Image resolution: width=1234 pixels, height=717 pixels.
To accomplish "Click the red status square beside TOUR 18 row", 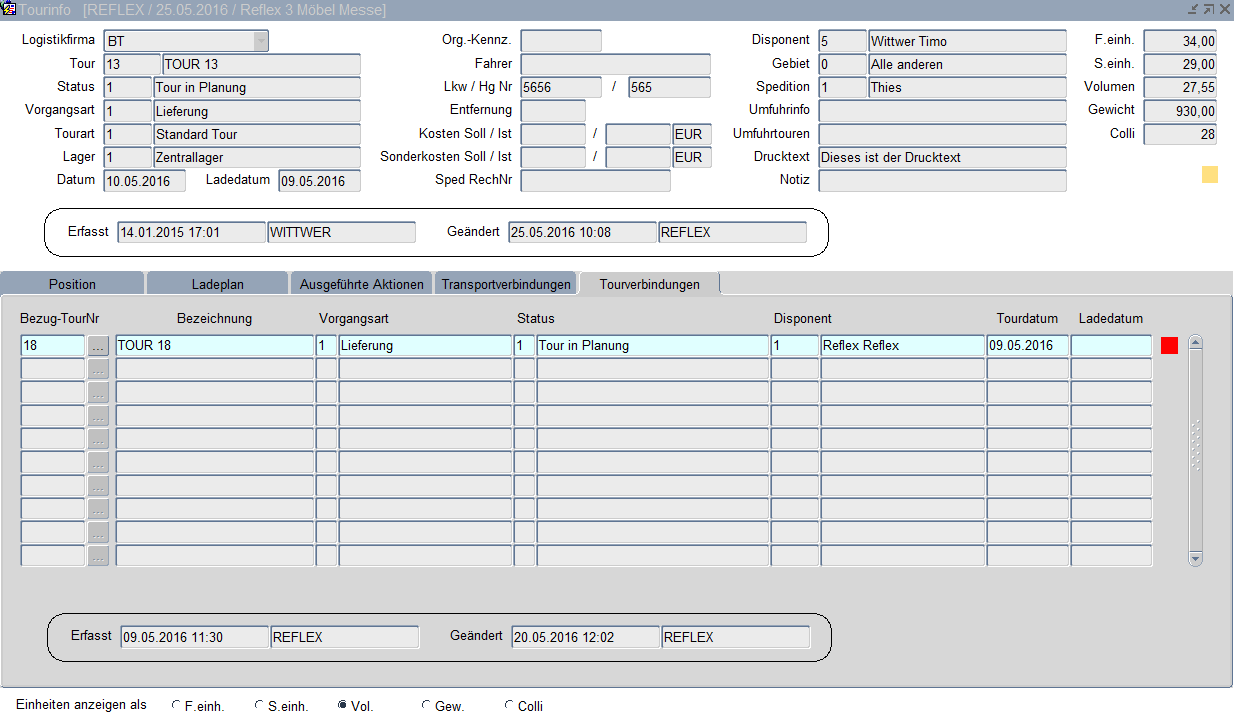I will (1169, 346).
